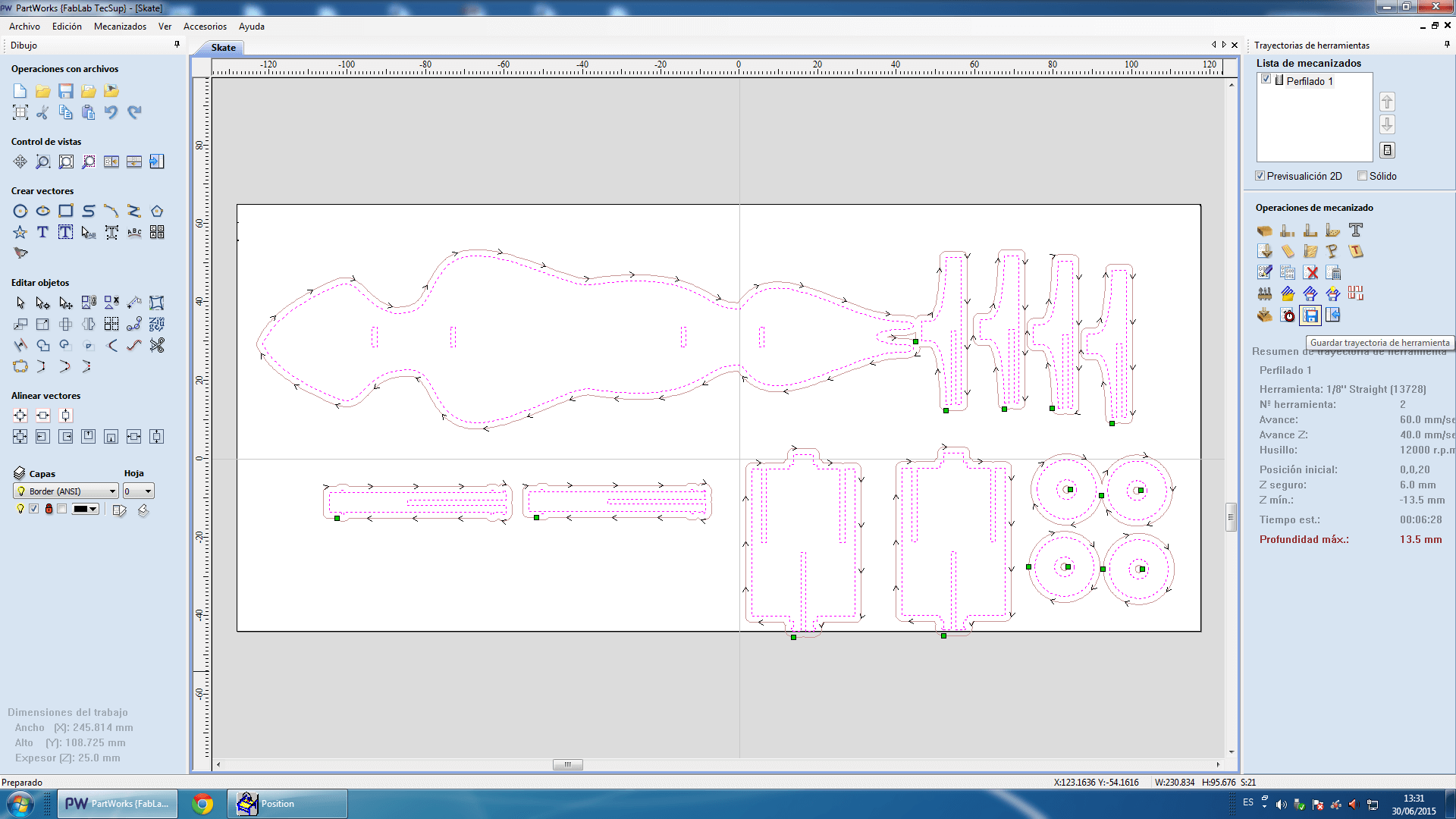Click the zoom magnifier icon in Control de vistas
The image size is (1456, 819).
coord(43,162)
